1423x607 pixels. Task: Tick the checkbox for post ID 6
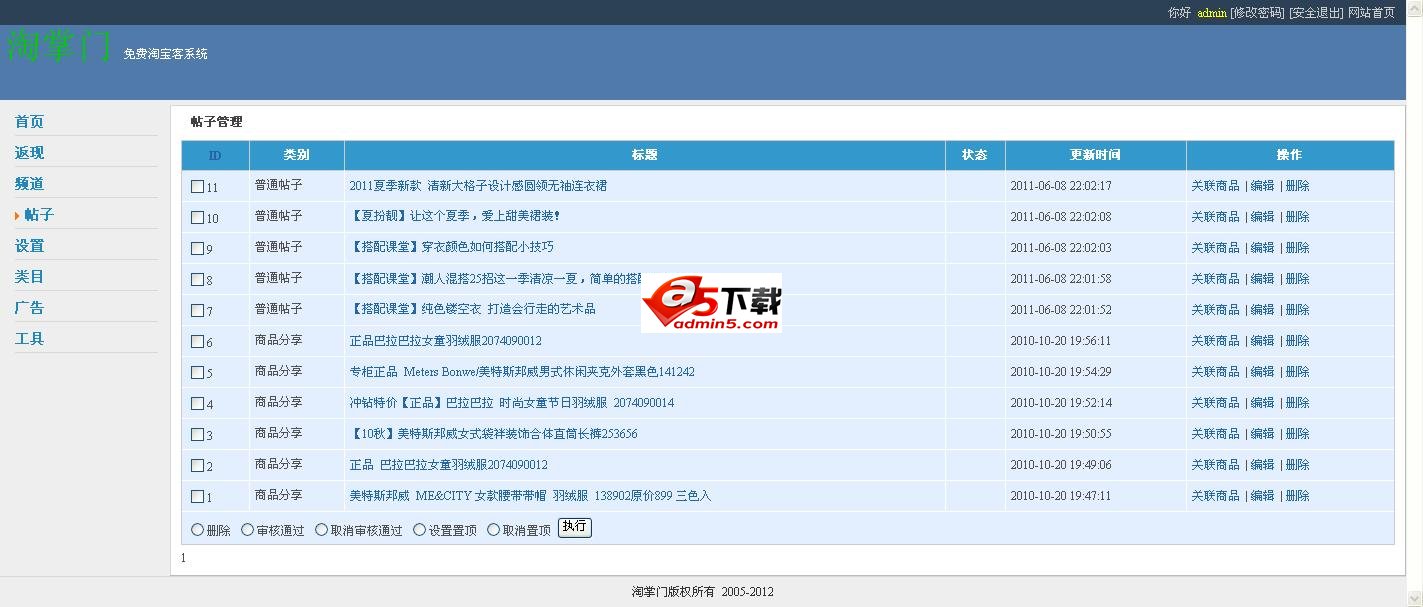[197, 341]
